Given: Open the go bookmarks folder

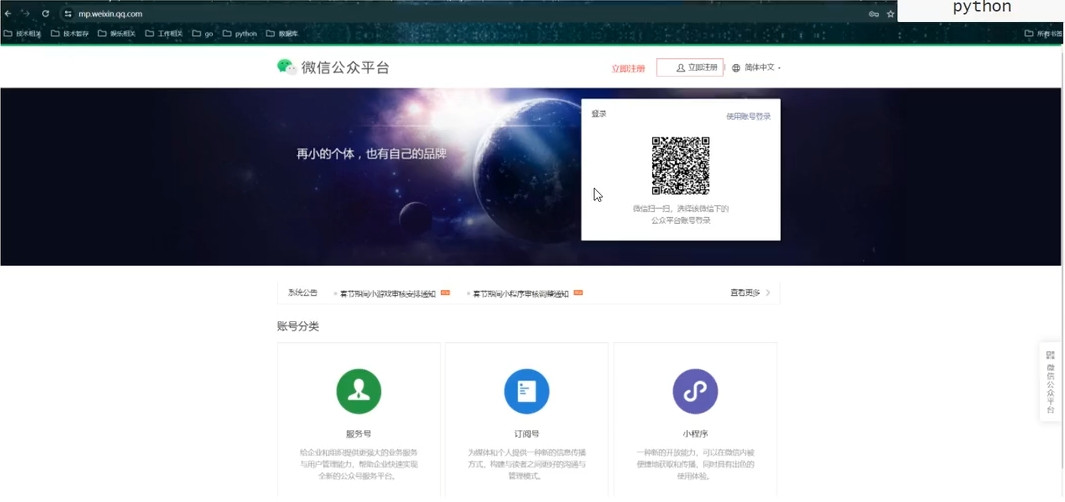Looking at the screenshot, I should tap(202, 33).
